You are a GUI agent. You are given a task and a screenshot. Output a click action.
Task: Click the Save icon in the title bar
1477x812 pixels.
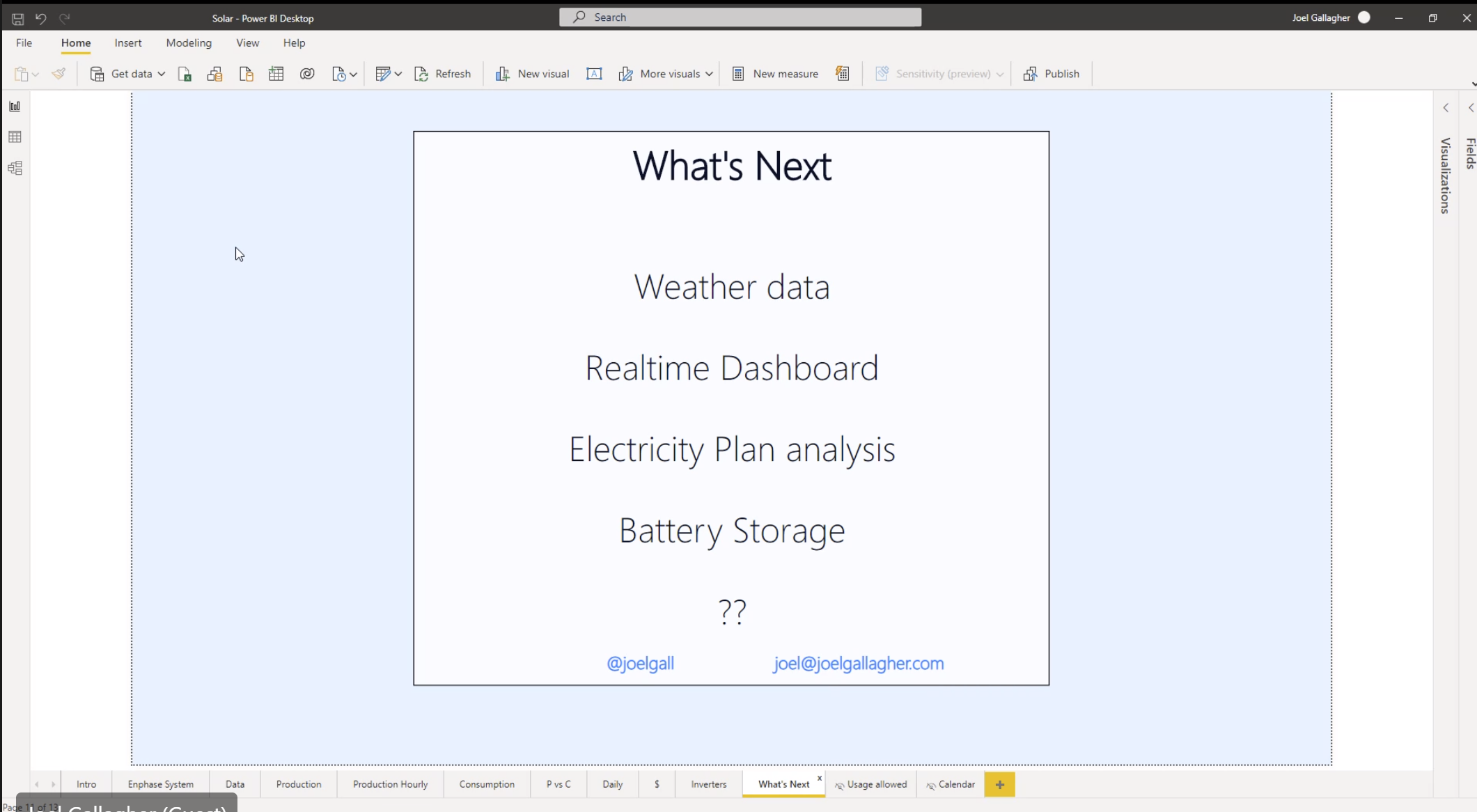[x=18, y=18]
